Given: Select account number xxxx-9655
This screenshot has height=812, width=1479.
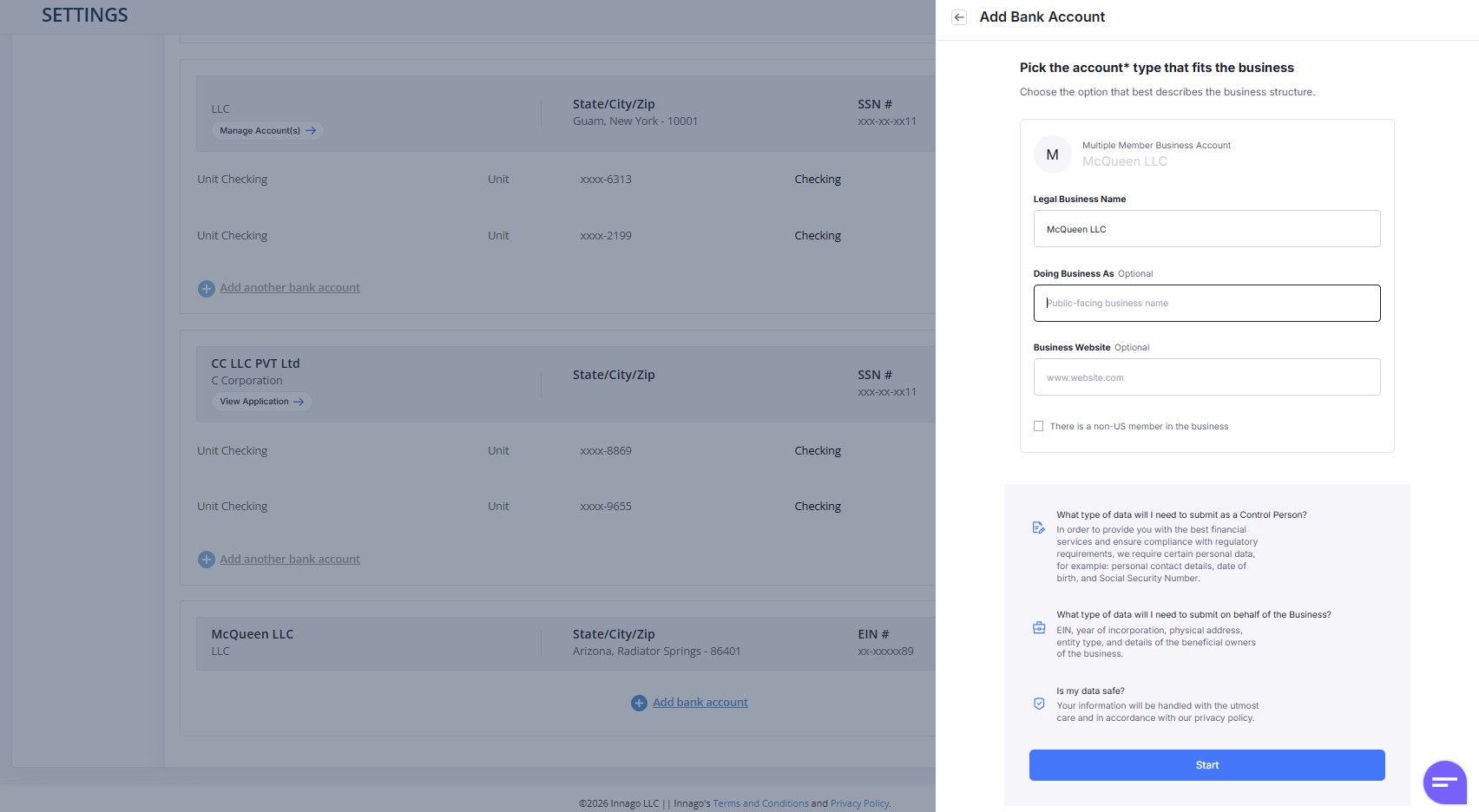Looking at the screenshot, I should 606,507.
